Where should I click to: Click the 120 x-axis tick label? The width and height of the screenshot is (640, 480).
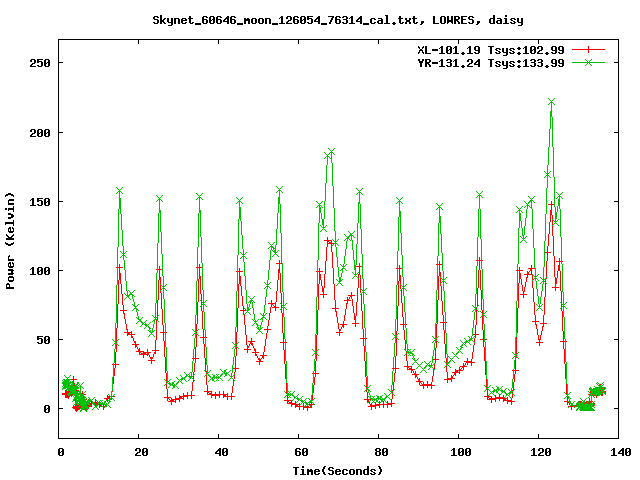(541, 452)
